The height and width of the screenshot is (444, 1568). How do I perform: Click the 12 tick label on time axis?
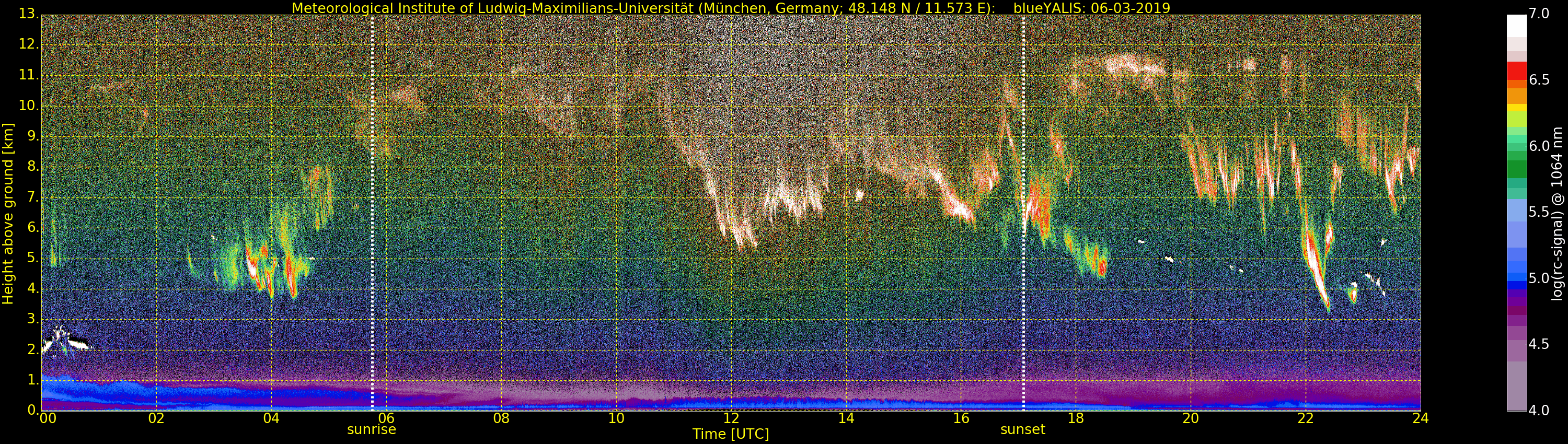point(731,418)
